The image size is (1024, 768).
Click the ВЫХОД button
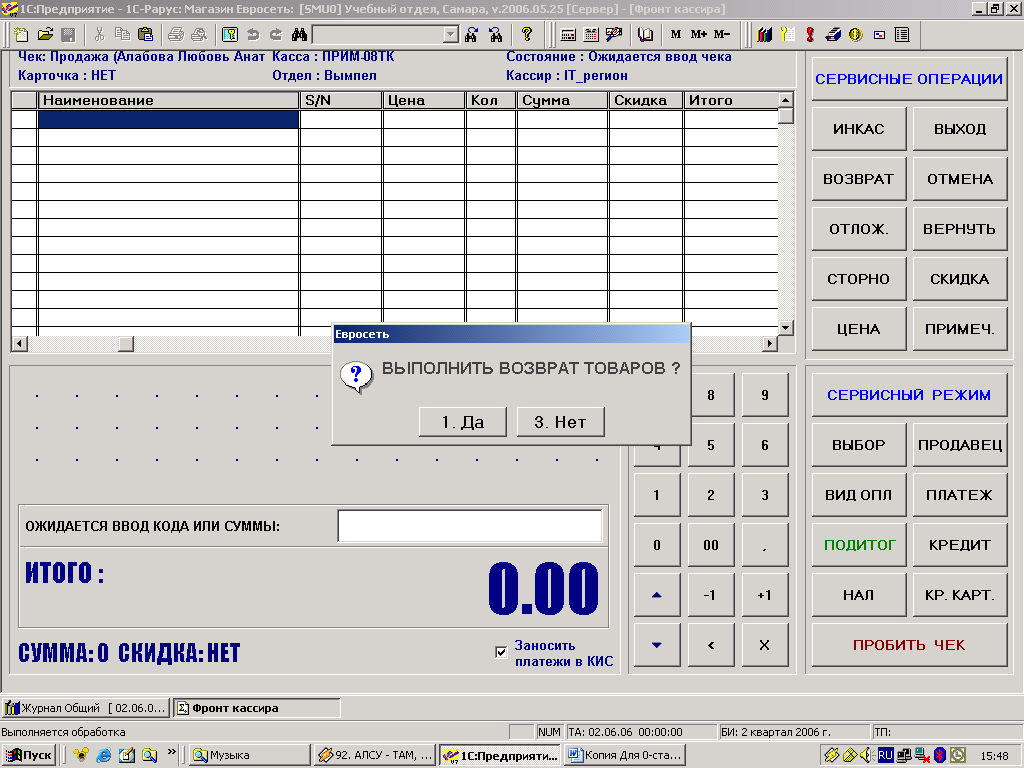click(959, 129)
